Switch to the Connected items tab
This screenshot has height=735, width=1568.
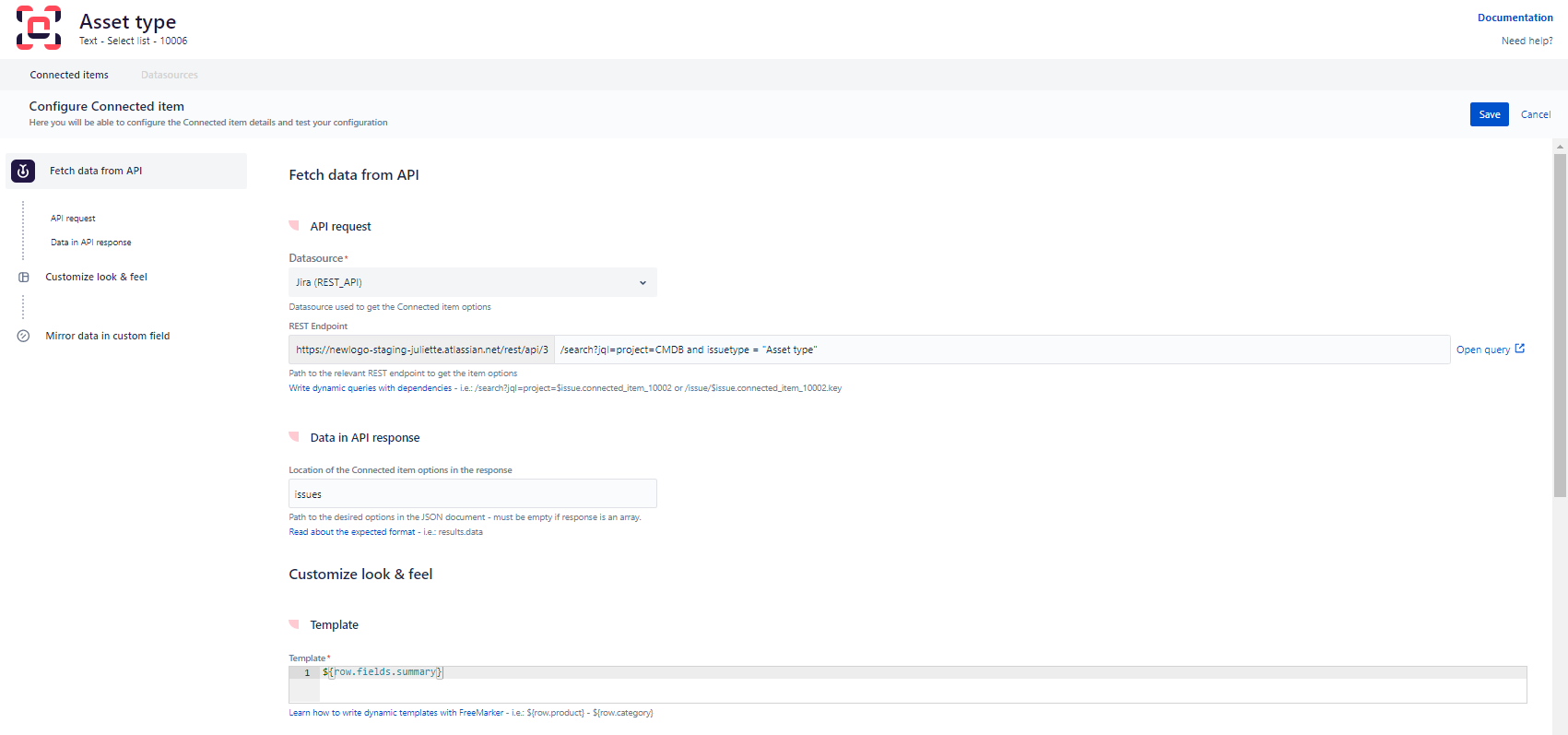(69, 75)
